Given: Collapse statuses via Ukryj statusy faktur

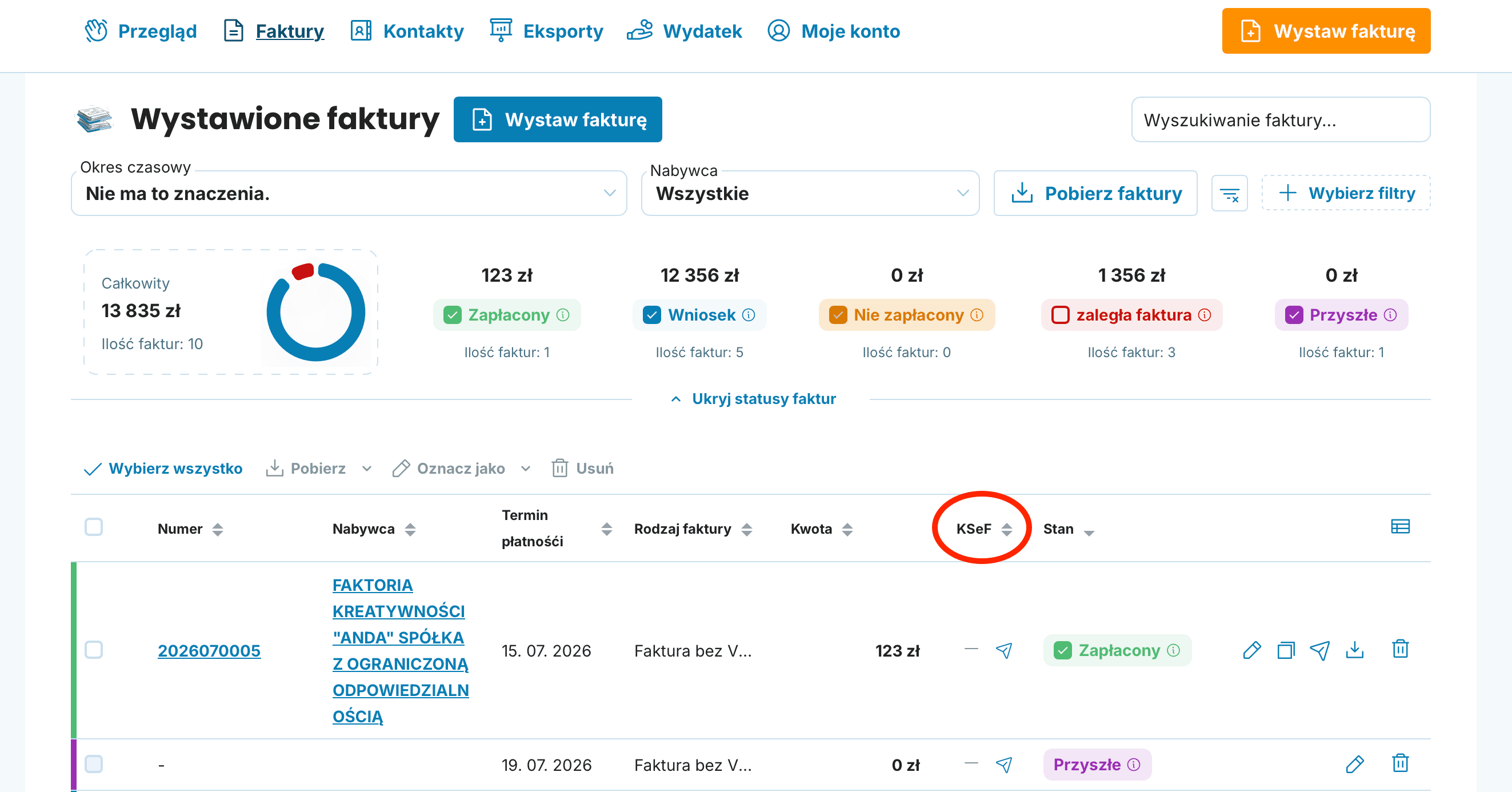Looking at the screenshot, I should click(753, 399).
